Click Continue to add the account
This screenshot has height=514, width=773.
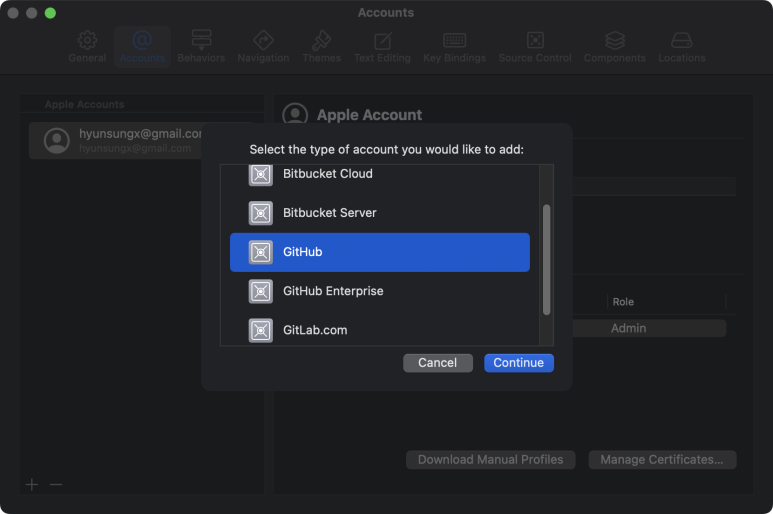[x=519, y=363]
